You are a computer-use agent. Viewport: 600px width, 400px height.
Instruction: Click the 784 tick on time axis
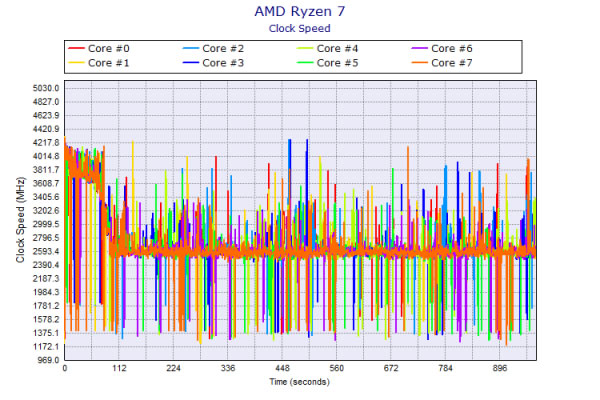pyautogui.click(x=445, y=368)
